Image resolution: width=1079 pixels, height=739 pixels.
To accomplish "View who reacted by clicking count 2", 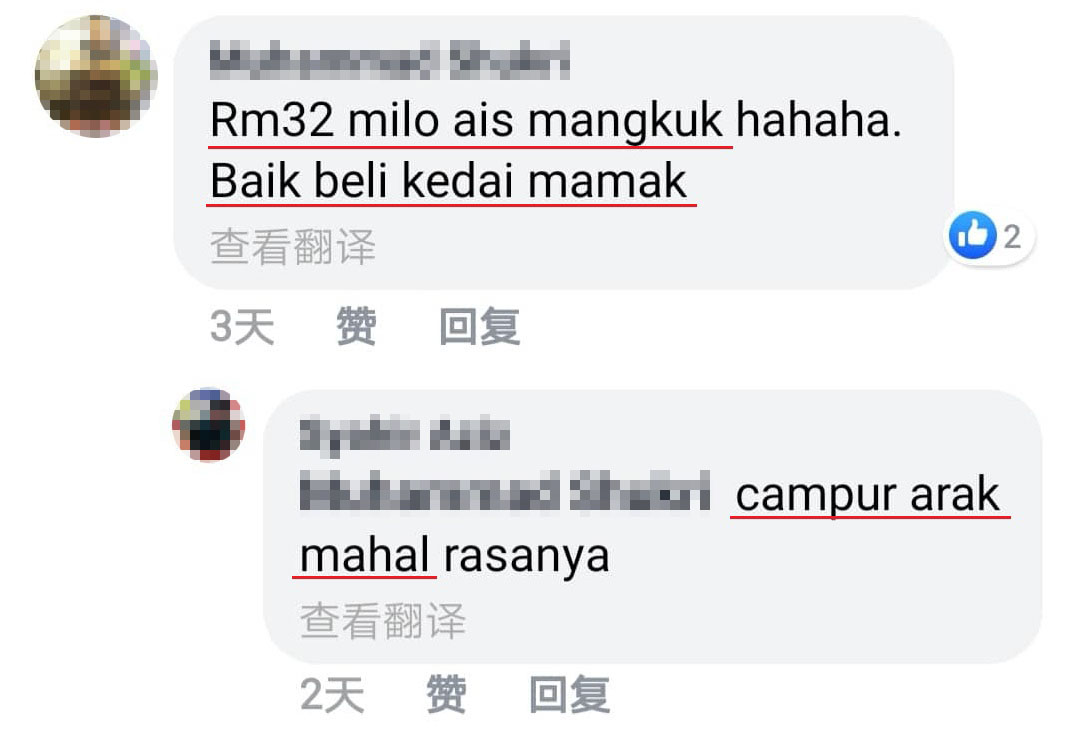I will (x=1012, y=237).
